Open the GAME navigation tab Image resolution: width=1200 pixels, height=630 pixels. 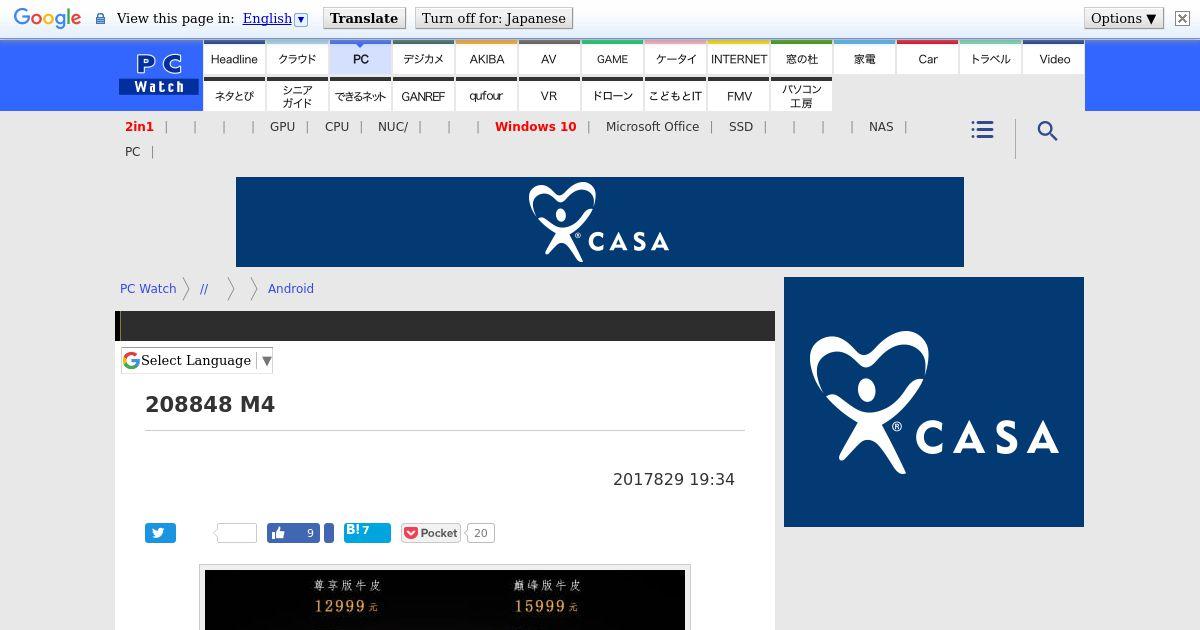(x=612, y=59)
